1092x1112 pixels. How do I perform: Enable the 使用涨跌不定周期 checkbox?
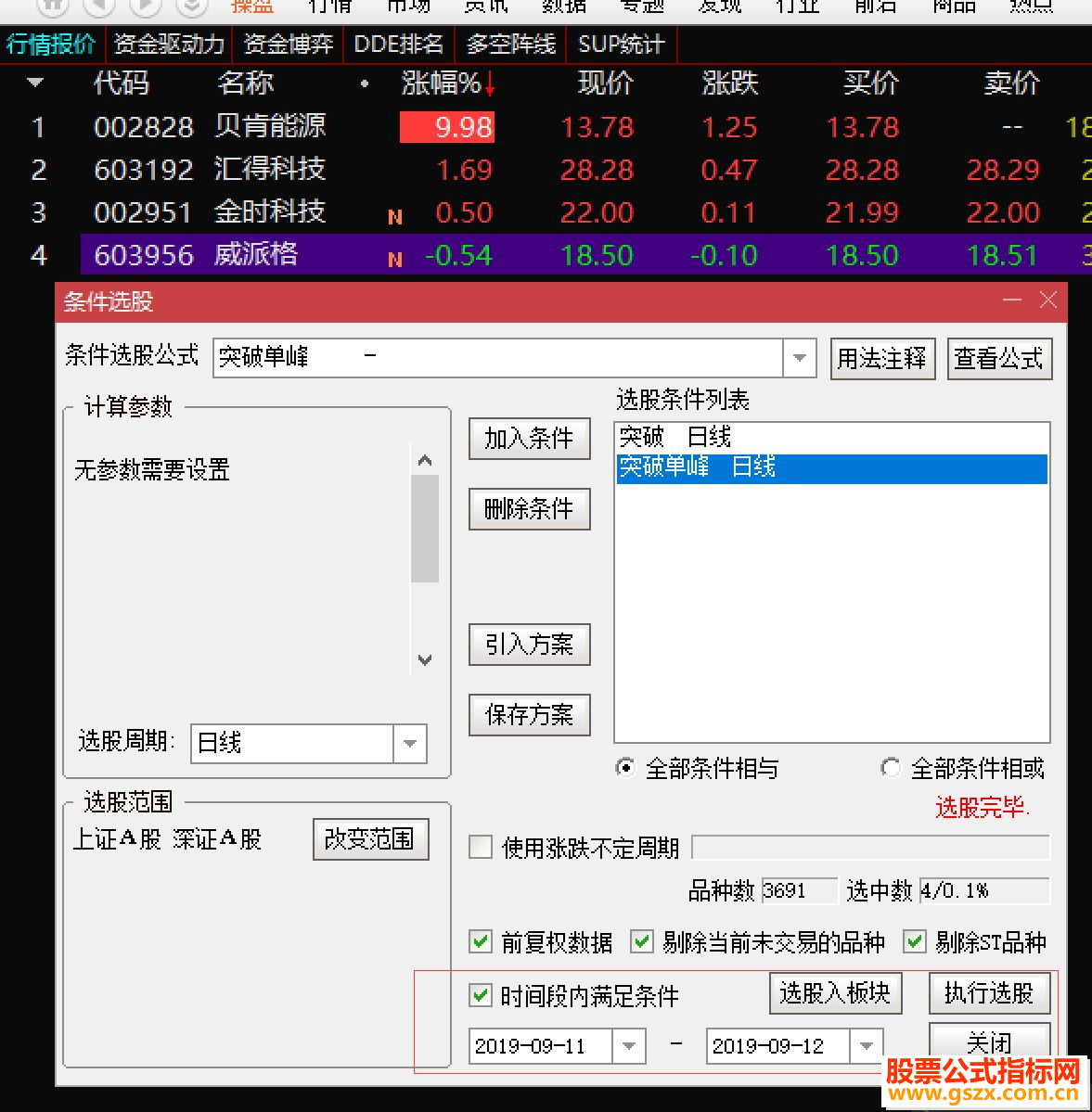click(x=481, y=847)
